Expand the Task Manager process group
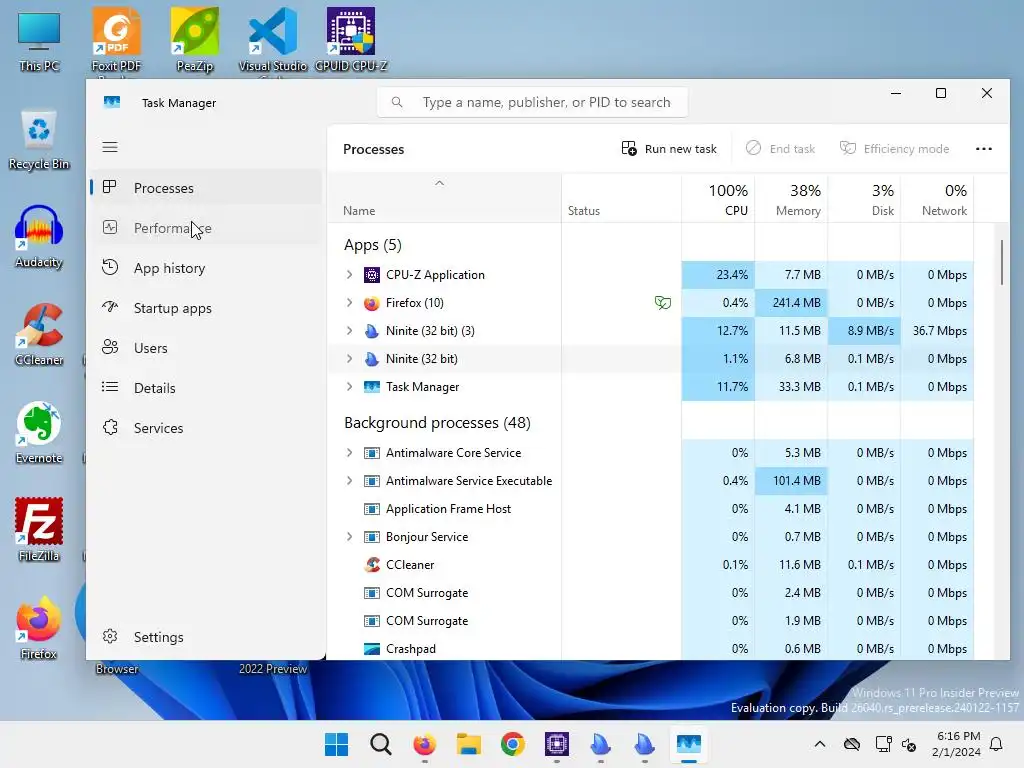The width and height of the screenshot is (1024, 768). (349, 387)
